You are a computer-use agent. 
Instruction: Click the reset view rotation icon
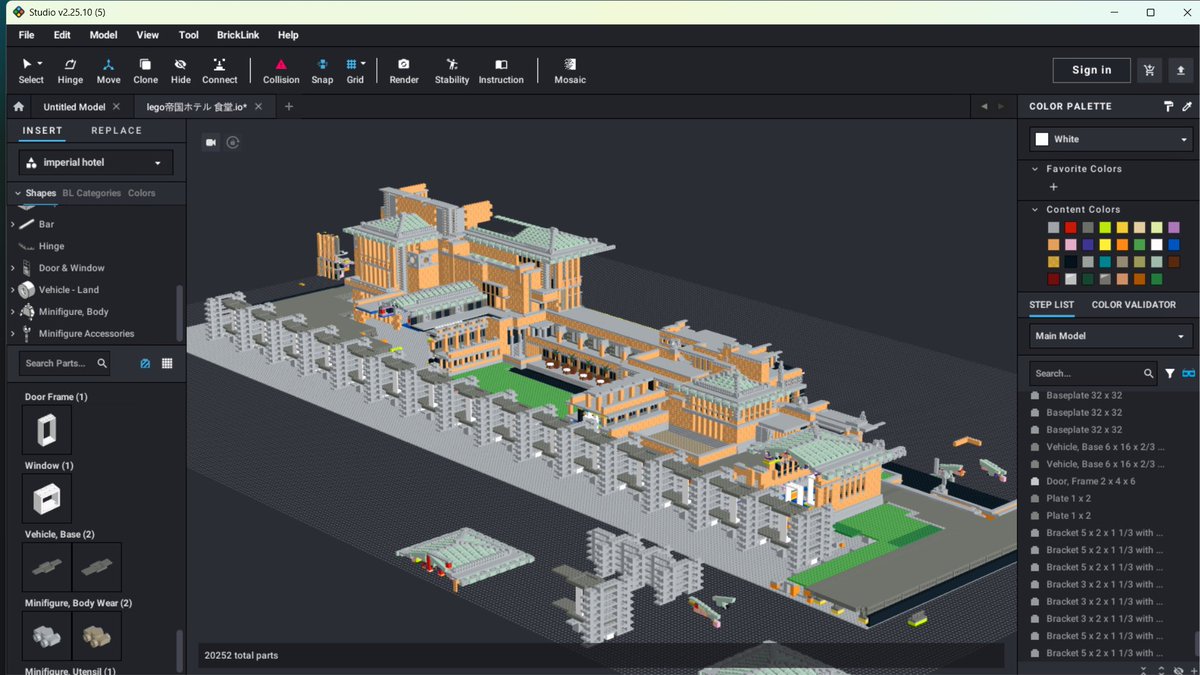[x=233, y=142]
